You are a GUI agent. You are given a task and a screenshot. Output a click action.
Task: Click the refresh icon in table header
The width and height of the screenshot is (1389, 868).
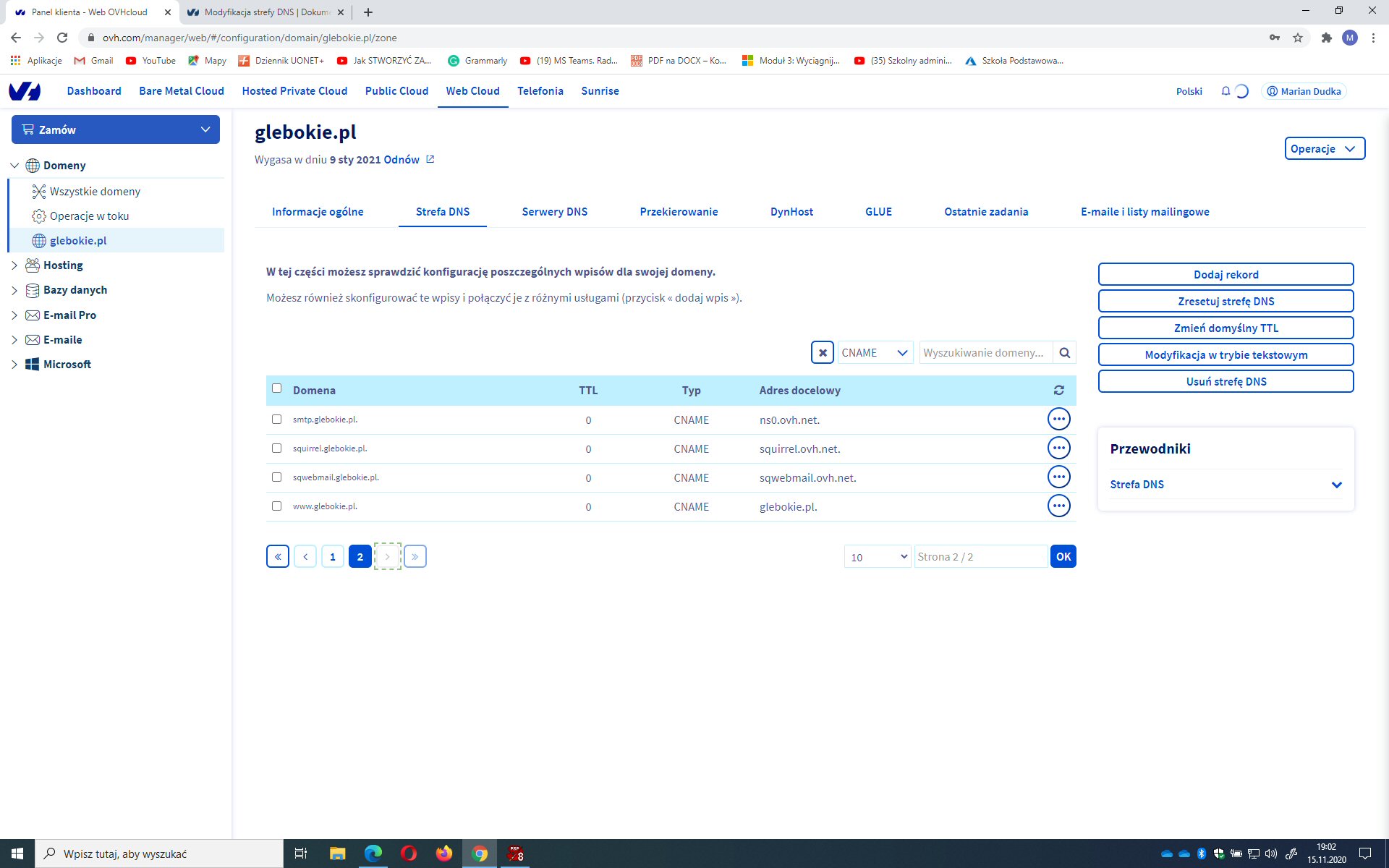[x=1058, y=391]
